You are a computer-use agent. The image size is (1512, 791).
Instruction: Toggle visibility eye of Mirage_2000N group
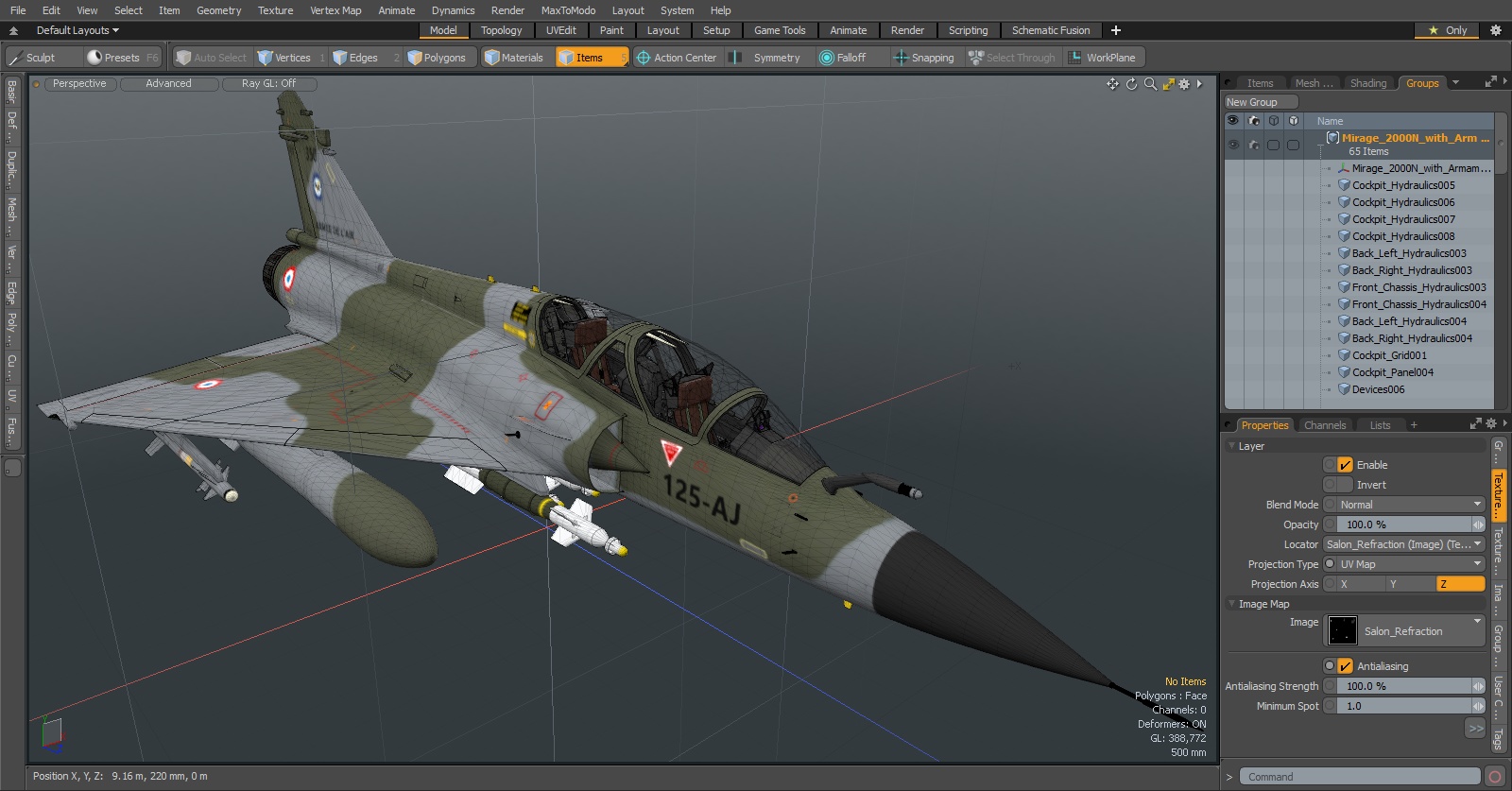(1233, 145)
